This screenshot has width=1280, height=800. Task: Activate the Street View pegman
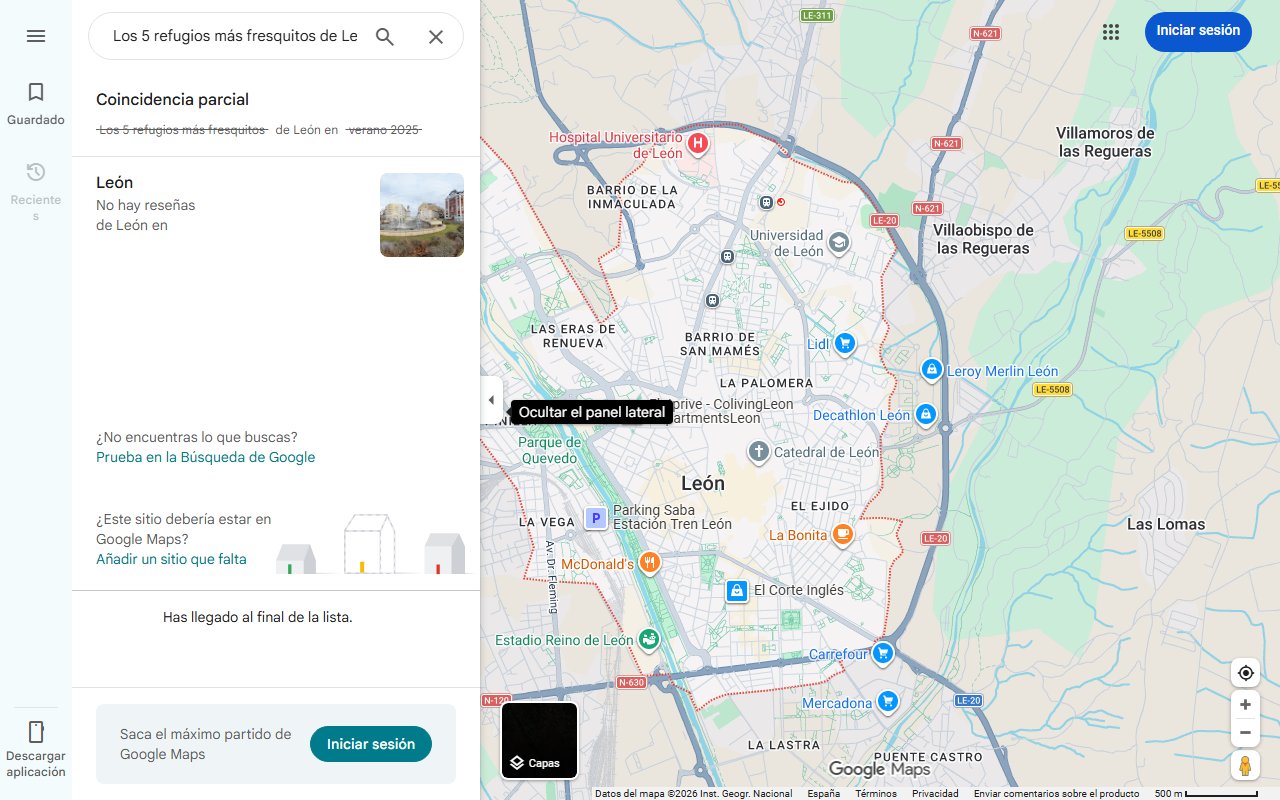pos(1245,766)
